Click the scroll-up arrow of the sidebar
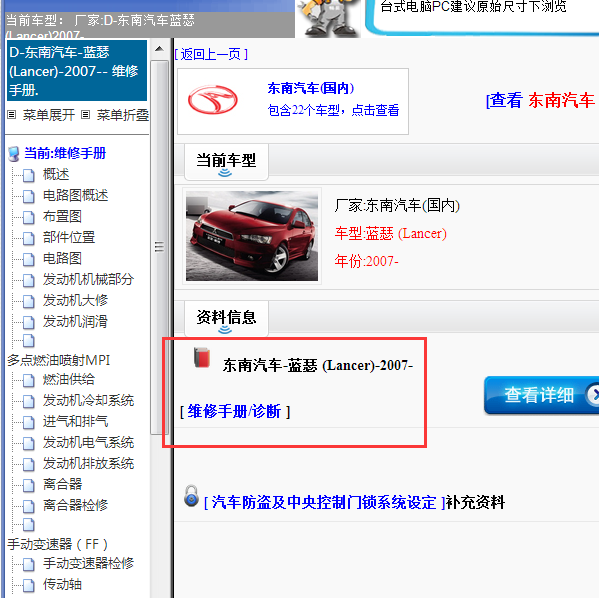The width and height of the screenshot is (599, 598). click(x=159, y=49)
